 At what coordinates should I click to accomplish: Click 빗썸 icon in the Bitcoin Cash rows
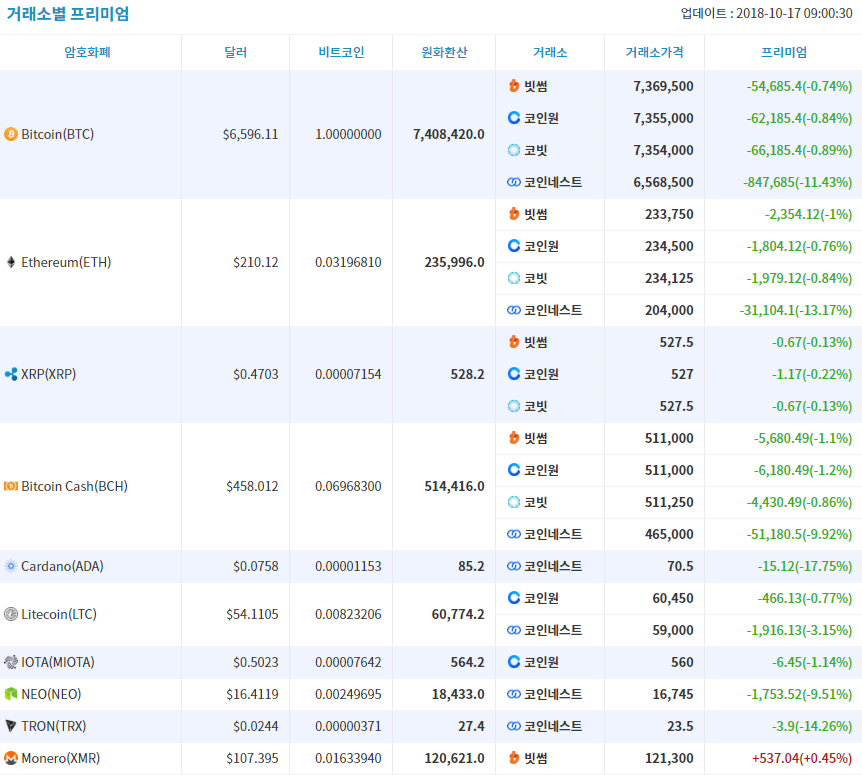(x=514, y=438)
